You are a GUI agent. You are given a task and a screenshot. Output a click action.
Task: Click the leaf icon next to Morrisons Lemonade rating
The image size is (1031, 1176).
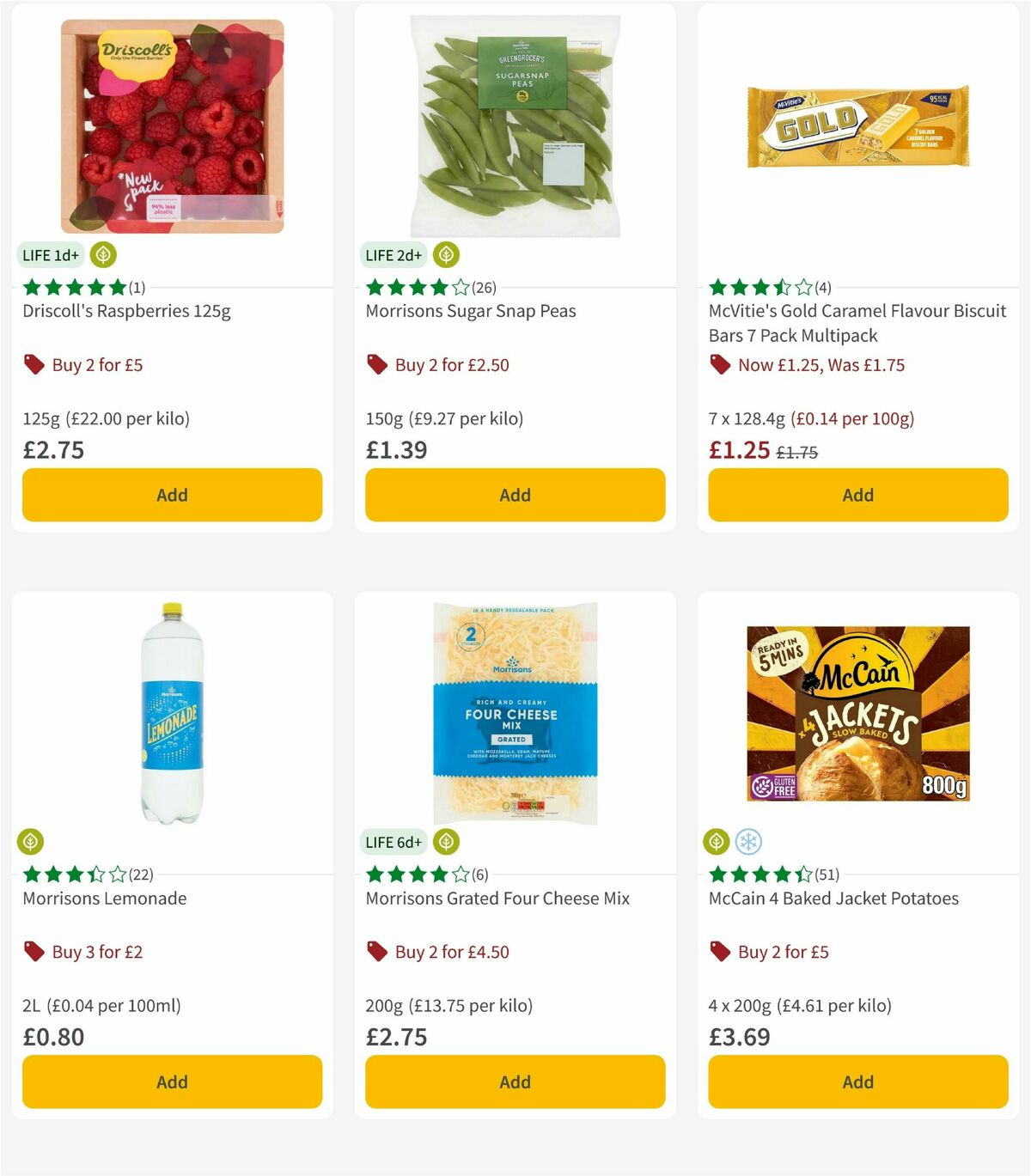click(30, 842)
